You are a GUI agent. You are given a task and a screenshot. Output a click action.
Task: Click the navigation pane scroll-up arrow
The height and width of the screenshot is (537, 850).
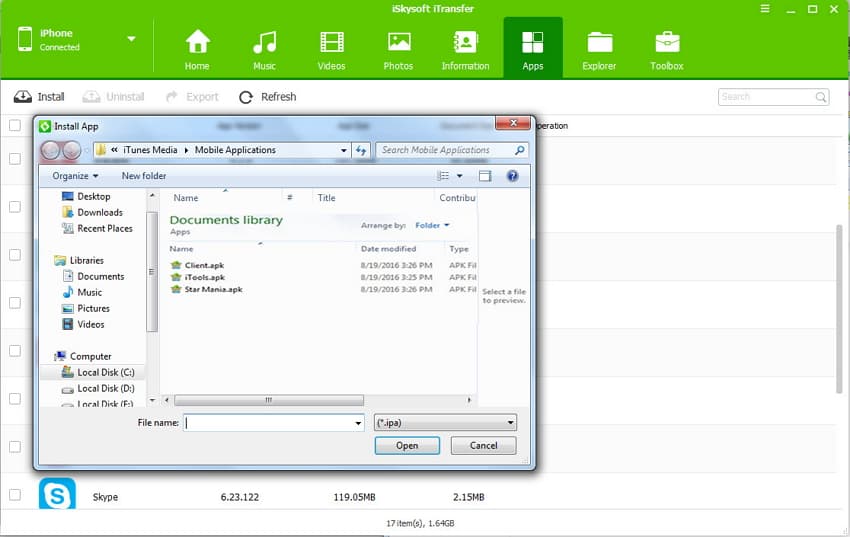pyautogui.click(x=152, y=196)
